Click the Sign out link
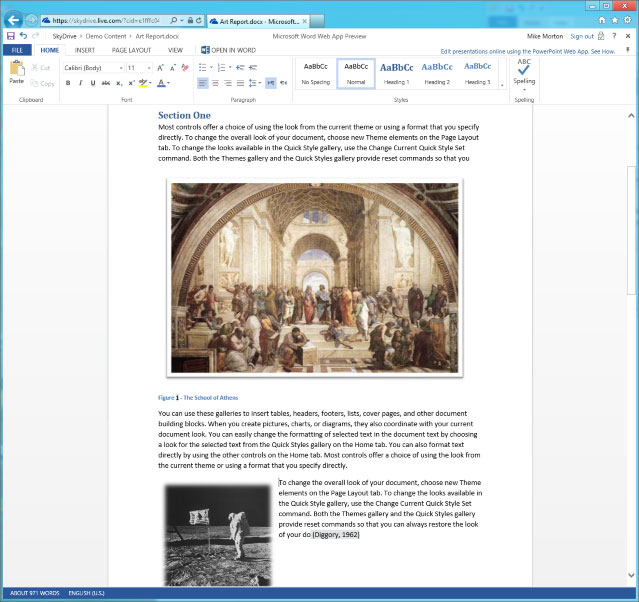The width and height of the screenshot is (639, 602). (582, 36)
